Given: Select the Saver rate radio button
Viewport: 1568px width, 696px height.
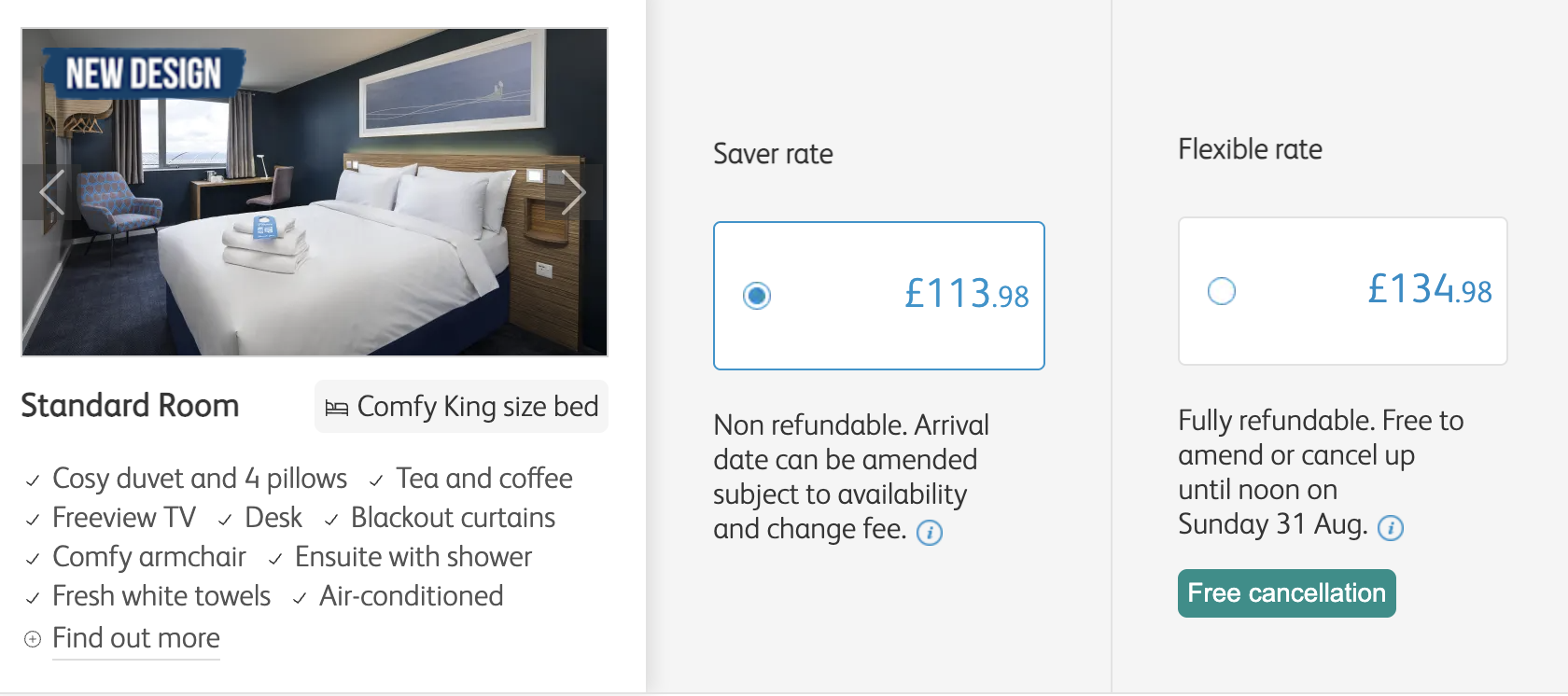Looking at the screenshot, I should (757, 296).
